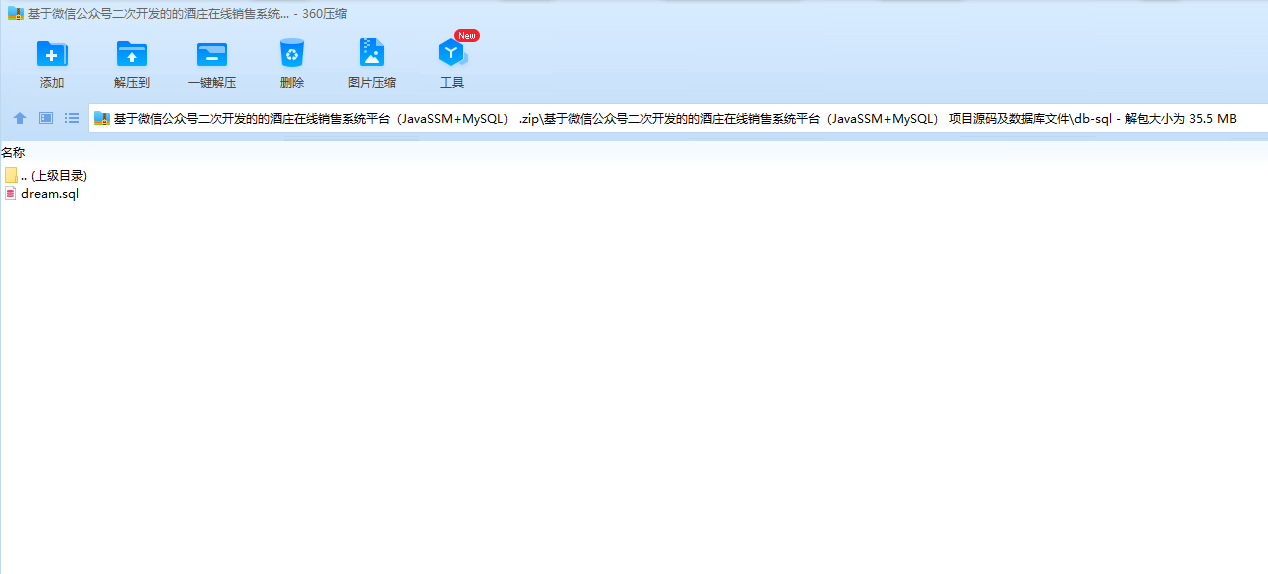Click the 添加 (Add) toolbar icon
1268x574 pixels.
[52, 54]
